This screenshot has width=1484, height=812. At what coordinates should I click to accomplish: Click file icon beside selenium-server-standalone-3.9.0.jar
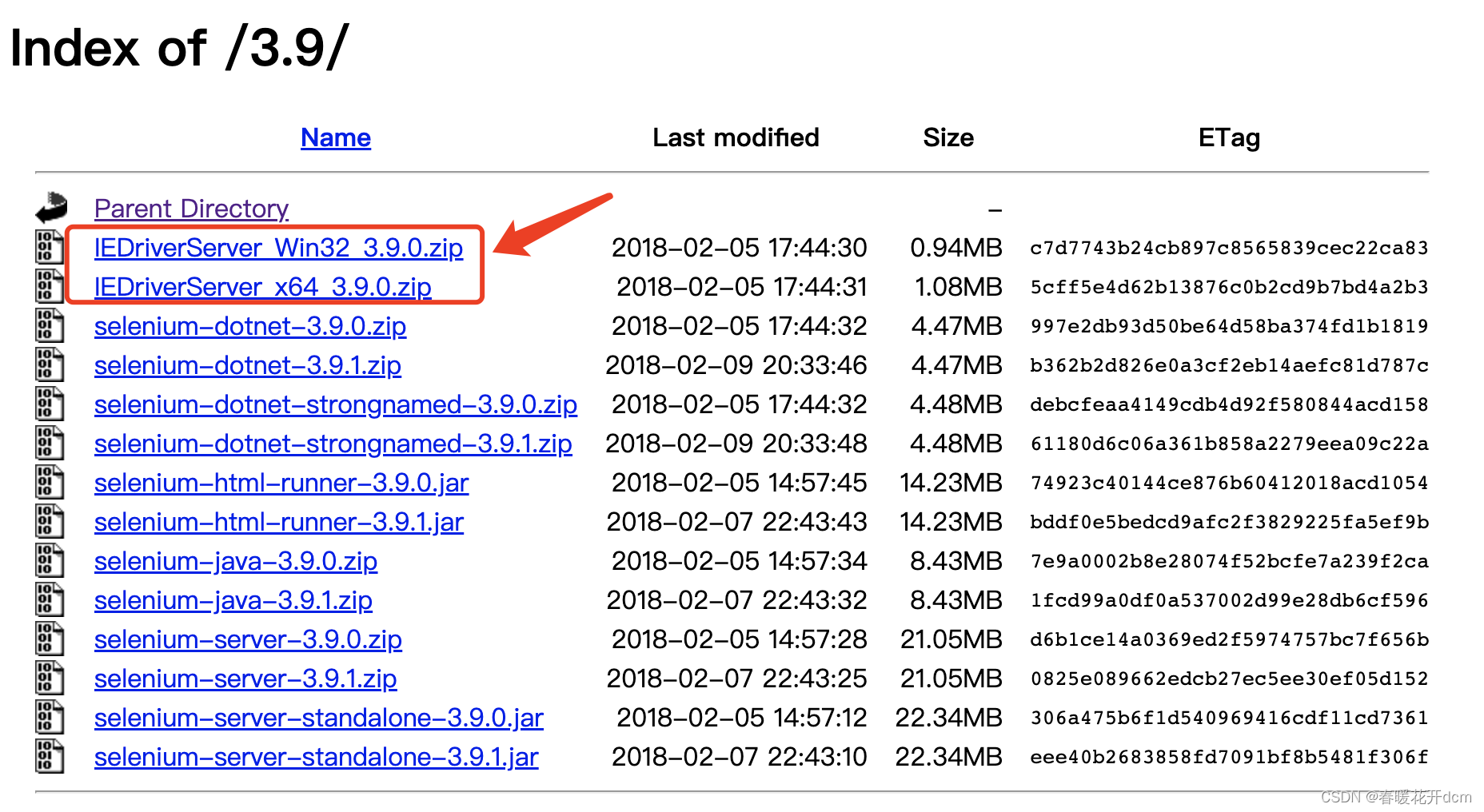[50, 717]
